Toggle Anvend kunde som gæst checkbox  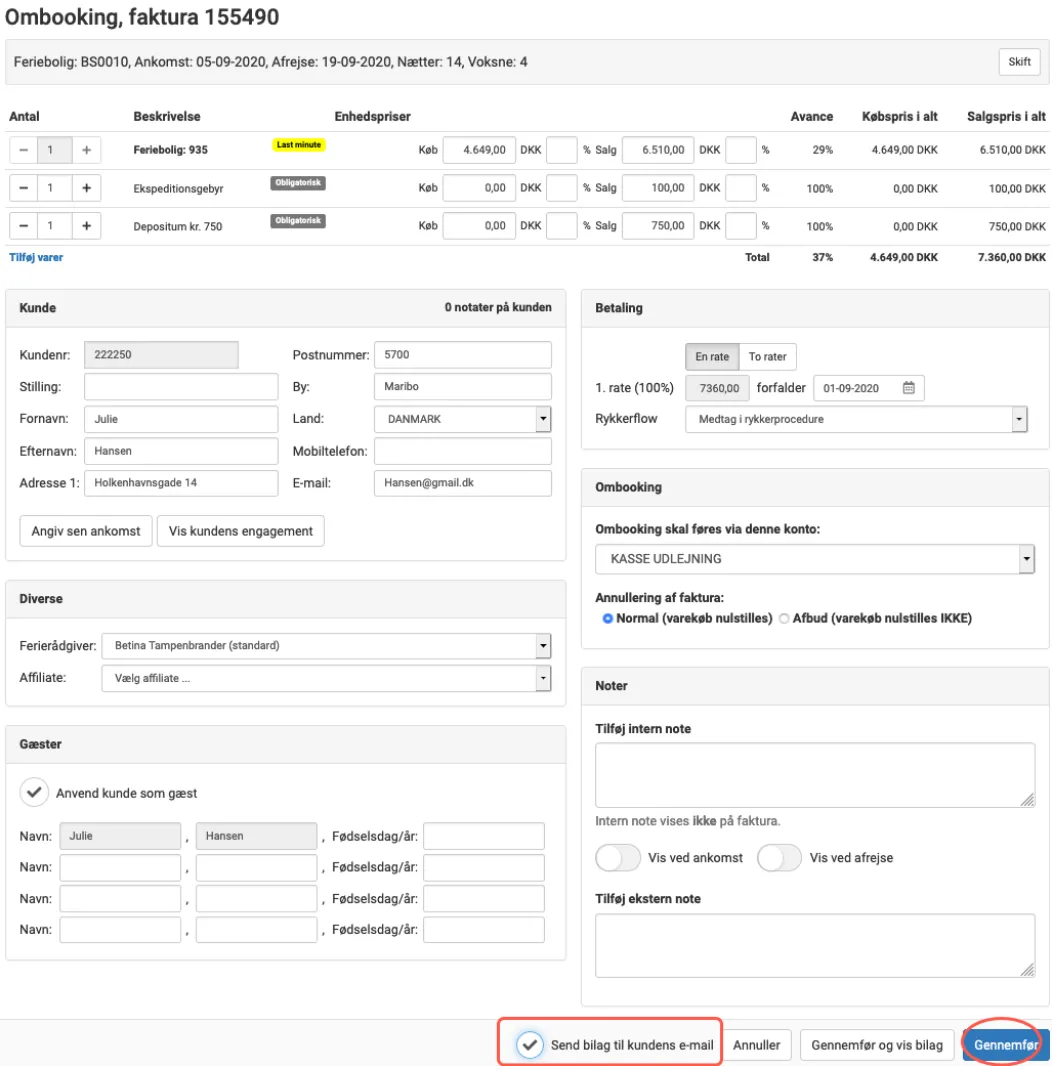34,793
